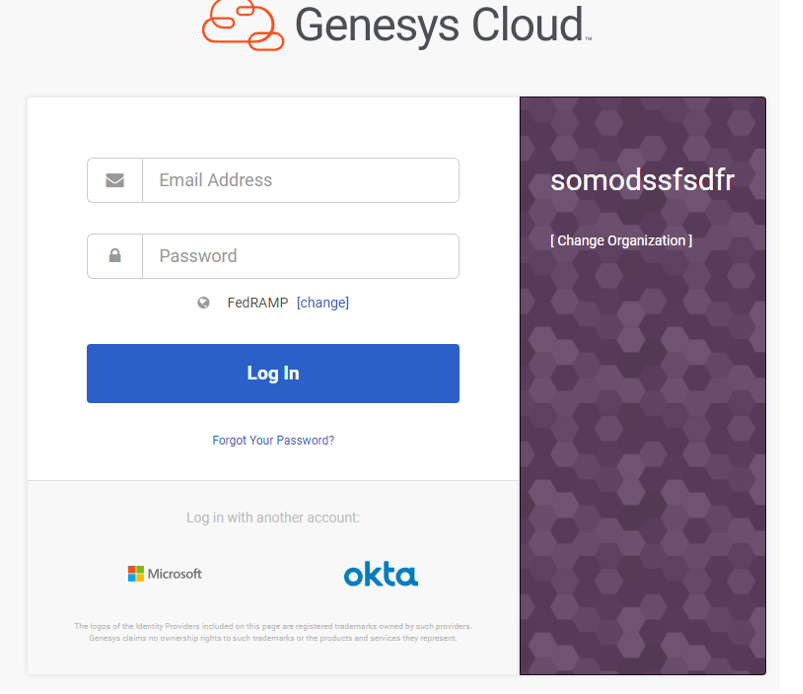Viewport: 803px width, 694px height.
Task: Sign in with the okta logo
Action: pos(381,574)
